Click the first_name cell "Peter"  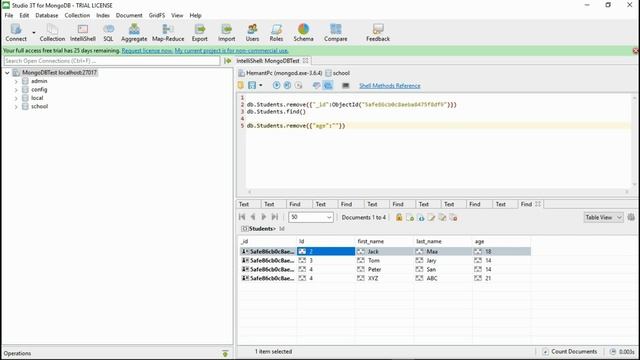384,269
